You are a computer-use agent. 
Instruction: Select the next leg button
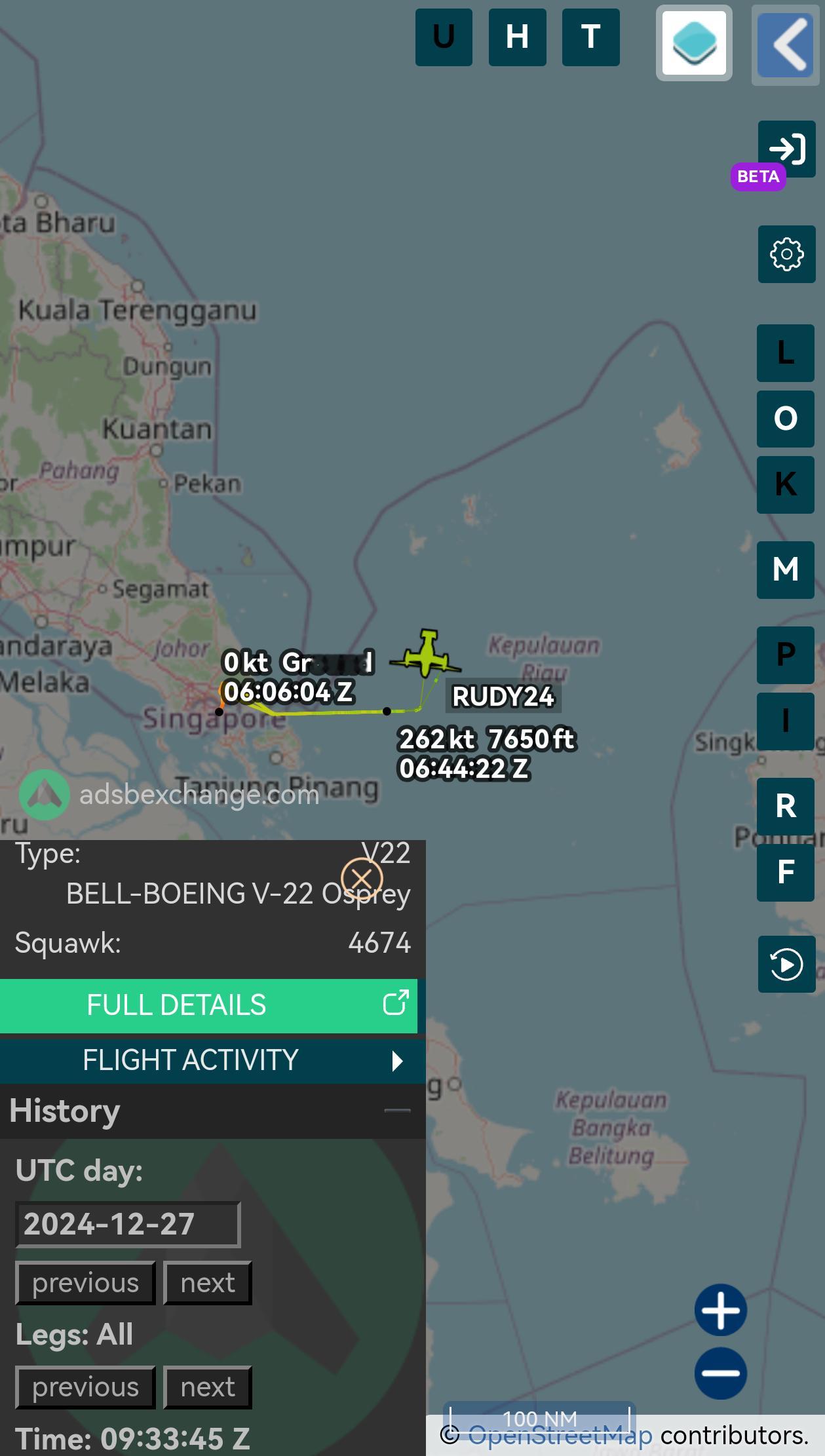point(207,1387)
